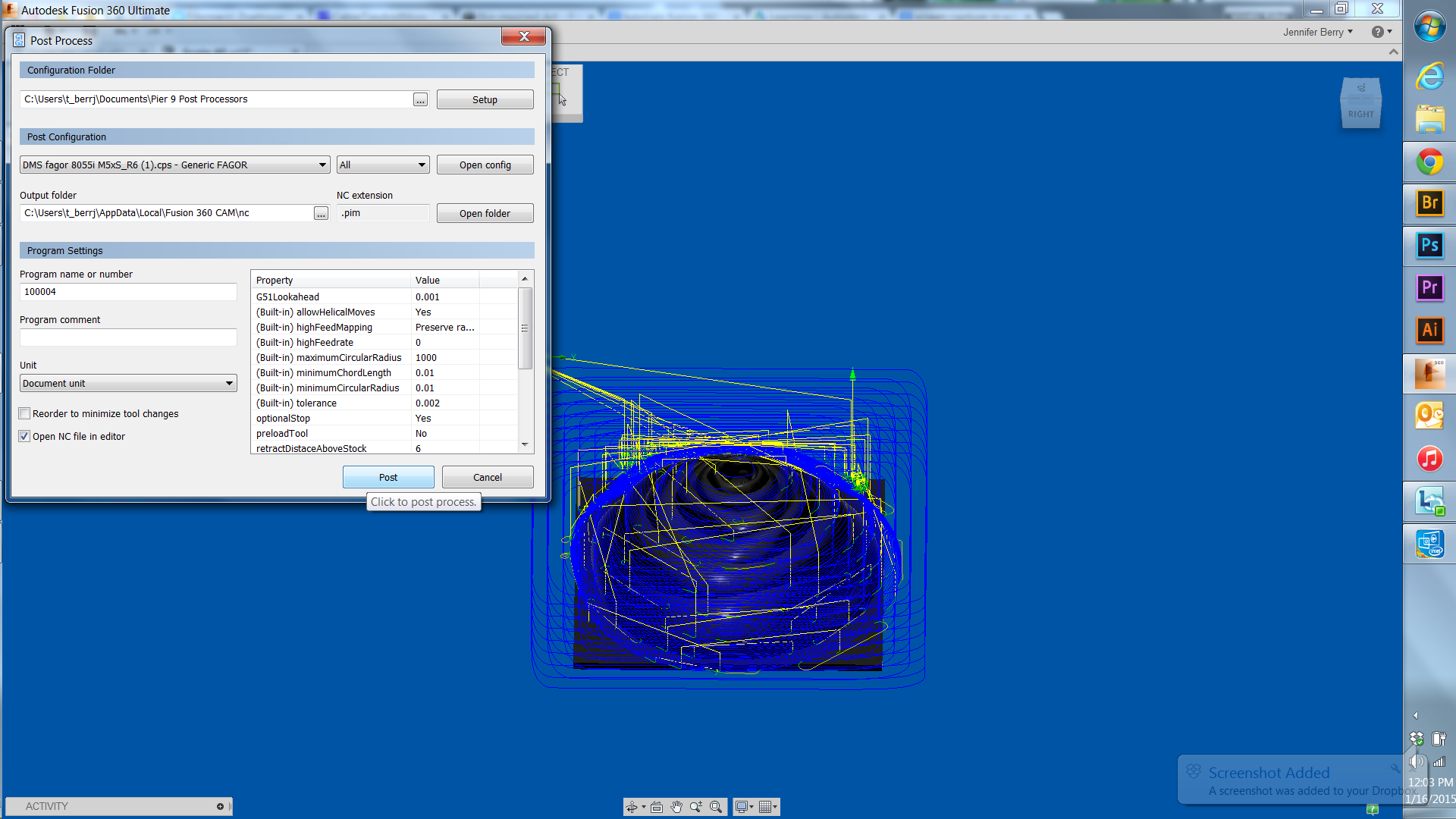Viewport: 1456px width, 819px height.
Task: Open Adobe Premiere Pro from the taskbar
Action: (x=1429, y=288)
